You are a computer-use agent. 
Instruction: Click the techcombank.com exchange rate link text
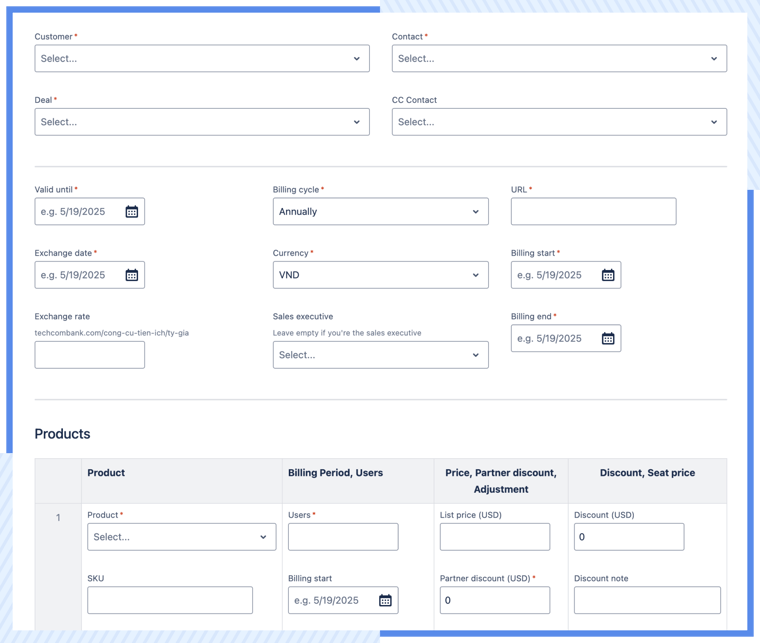[x=111, y=333]
